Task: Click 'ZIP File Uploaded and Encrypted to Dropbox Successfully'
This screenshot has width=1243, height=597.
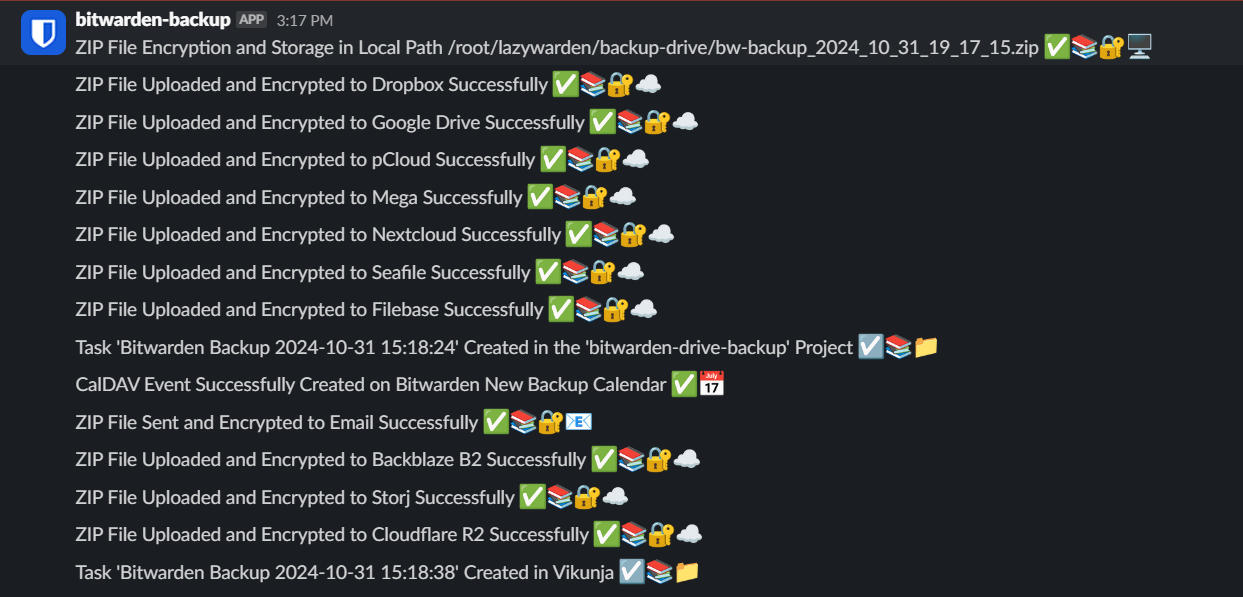Action: point(311,85)
